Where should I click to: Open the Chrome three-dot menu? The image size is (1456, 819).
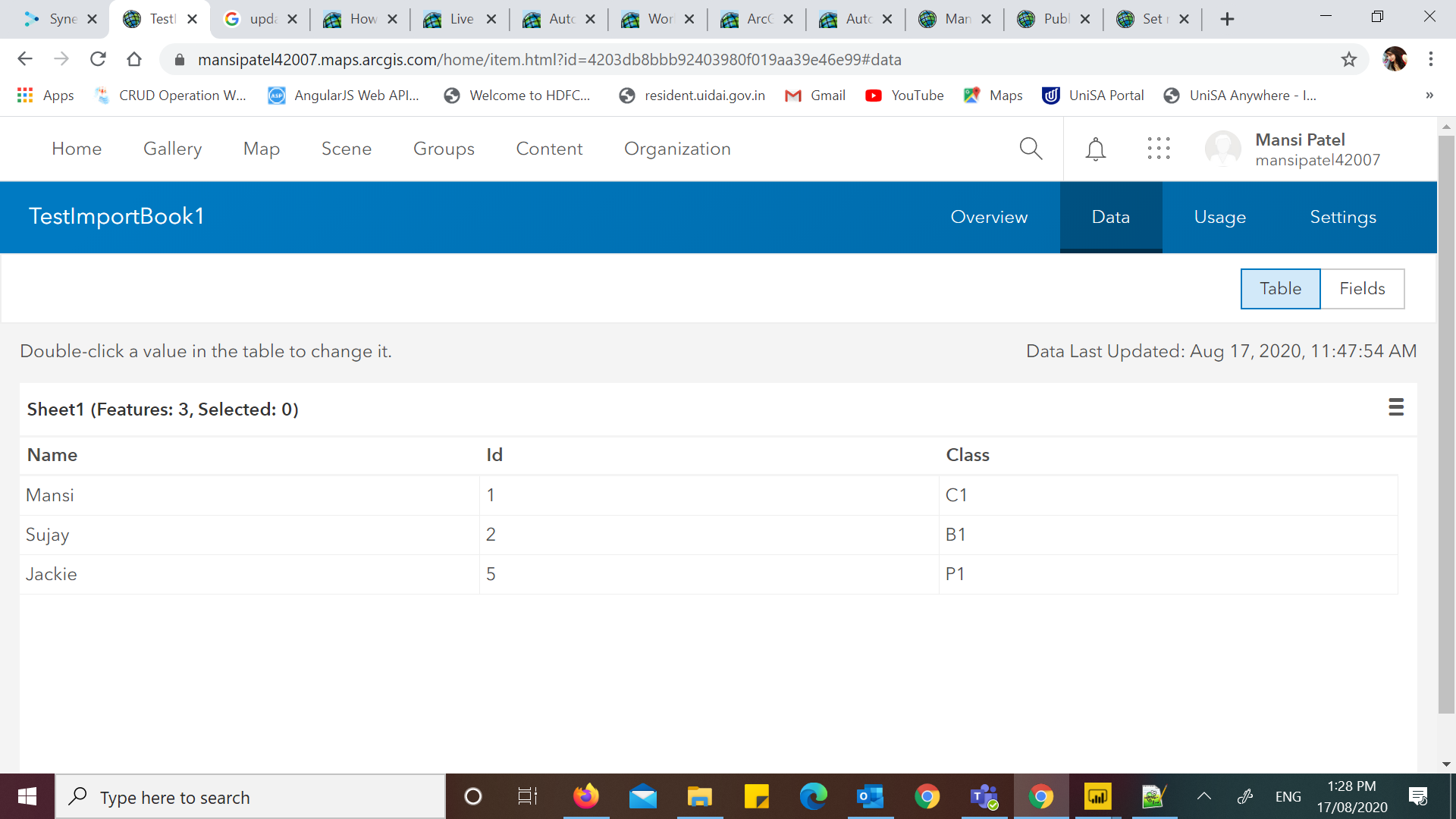[1430, 59]
